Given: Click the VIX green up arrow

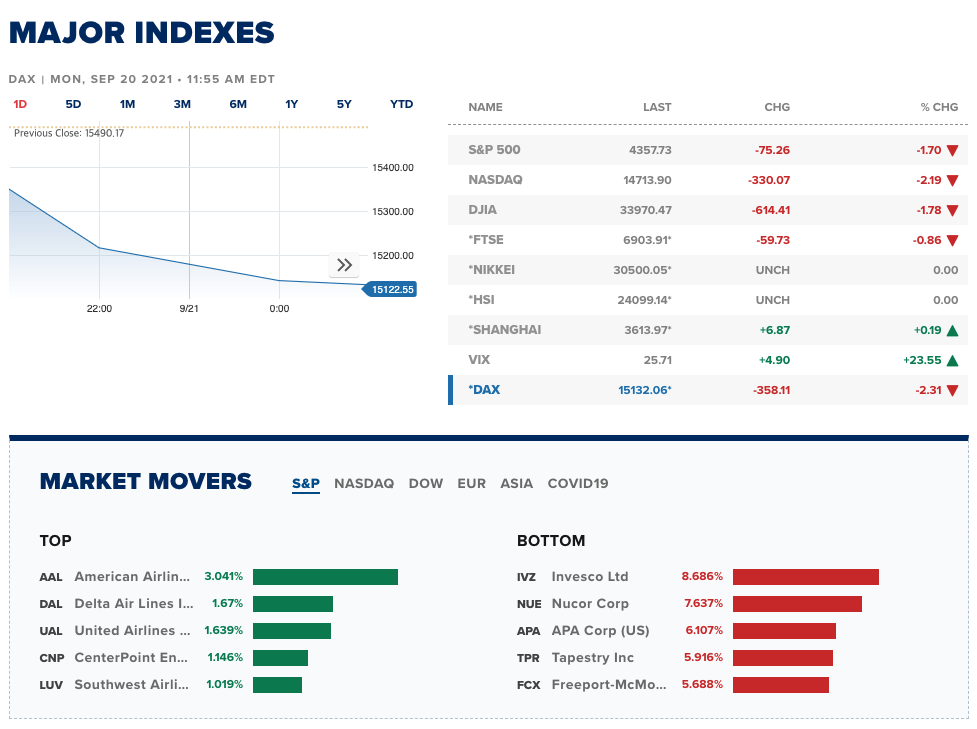Looking at the screenshot, I should pos(952,360).
